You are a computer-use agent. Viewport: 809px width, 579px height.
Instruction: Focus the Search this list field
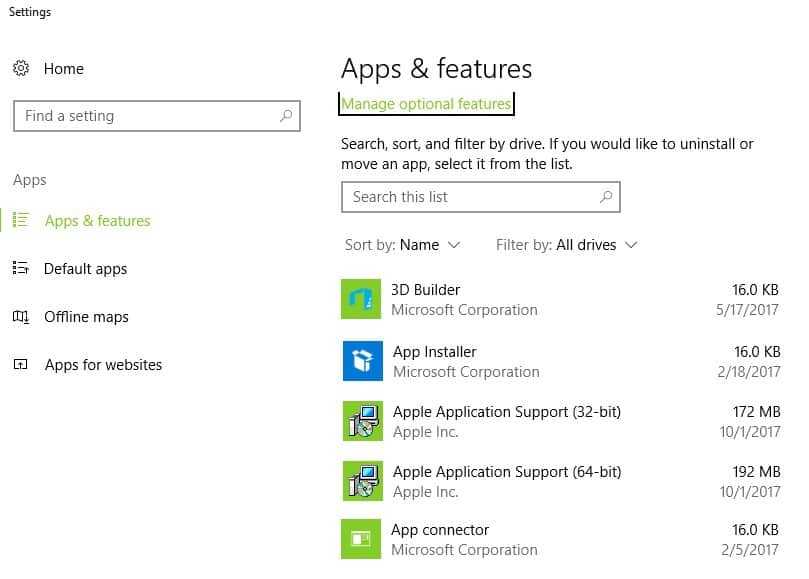point(481,197)
